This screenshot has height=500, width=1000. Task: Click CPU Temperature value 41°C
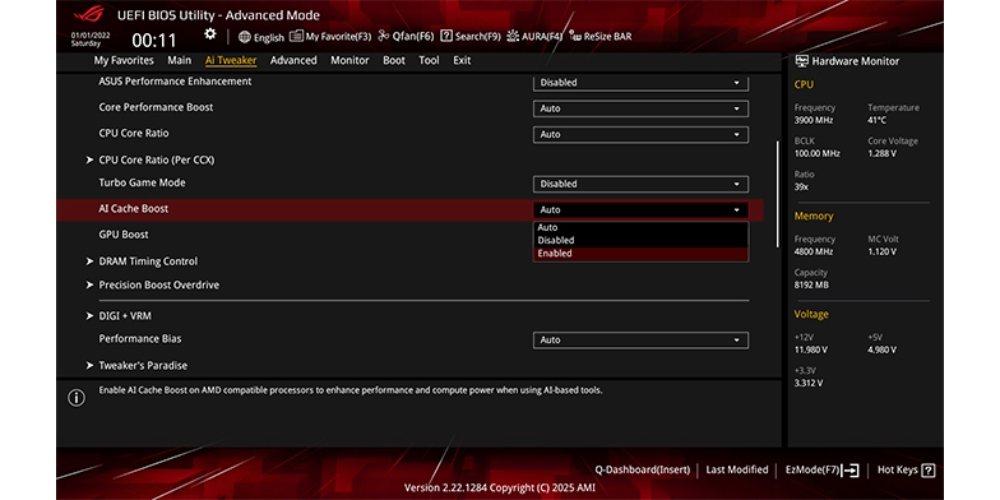[x=877, y=121]
